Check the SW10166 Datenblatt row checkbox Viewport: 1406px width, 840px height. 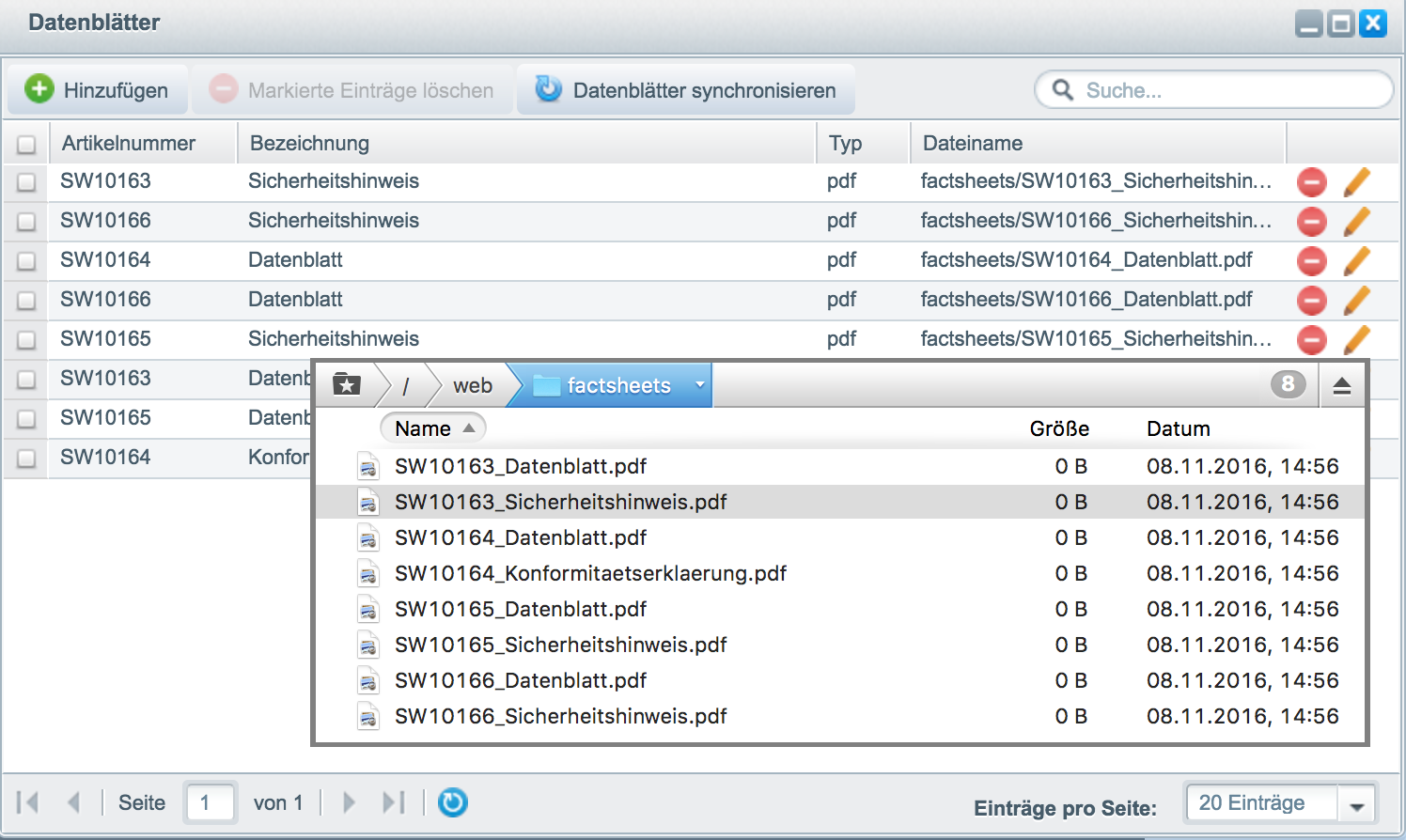(x=26, y=300)
